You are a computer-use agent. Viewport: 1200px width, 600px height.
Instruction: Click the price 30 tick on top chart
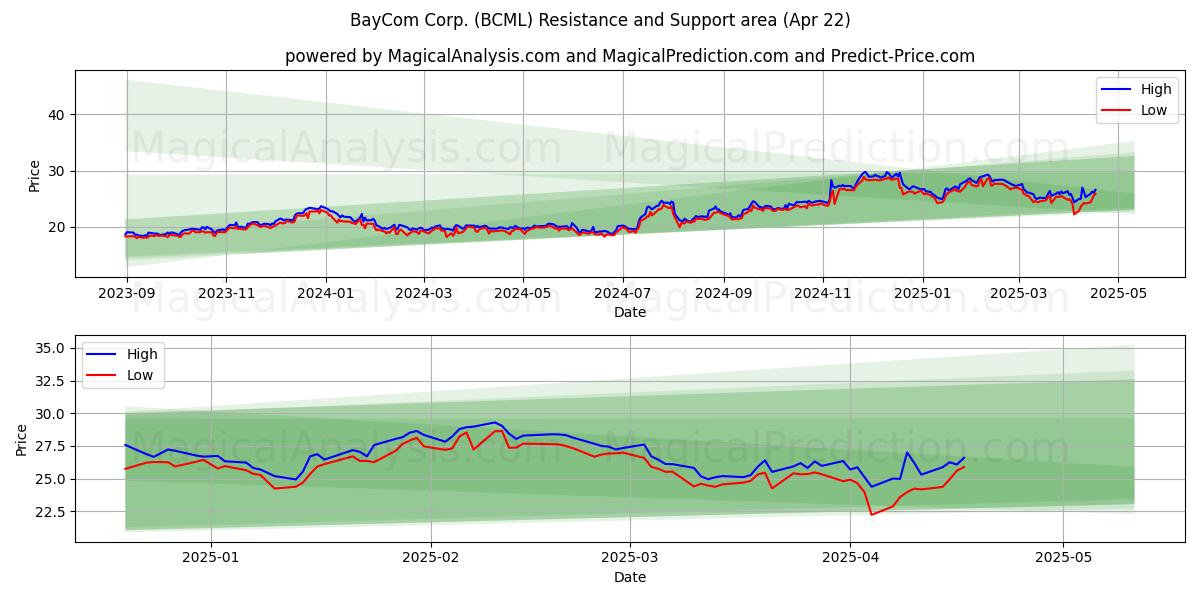pyautogui.click(x=58, y=171)
